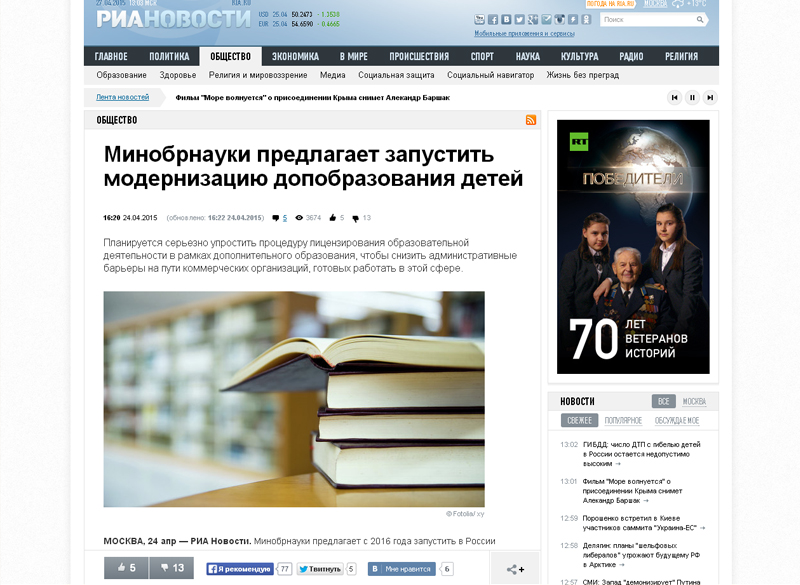The height and width of the screenshot is (585, 800).
Task: Open the checkmark social icon in the header
Action: (546, 19)
